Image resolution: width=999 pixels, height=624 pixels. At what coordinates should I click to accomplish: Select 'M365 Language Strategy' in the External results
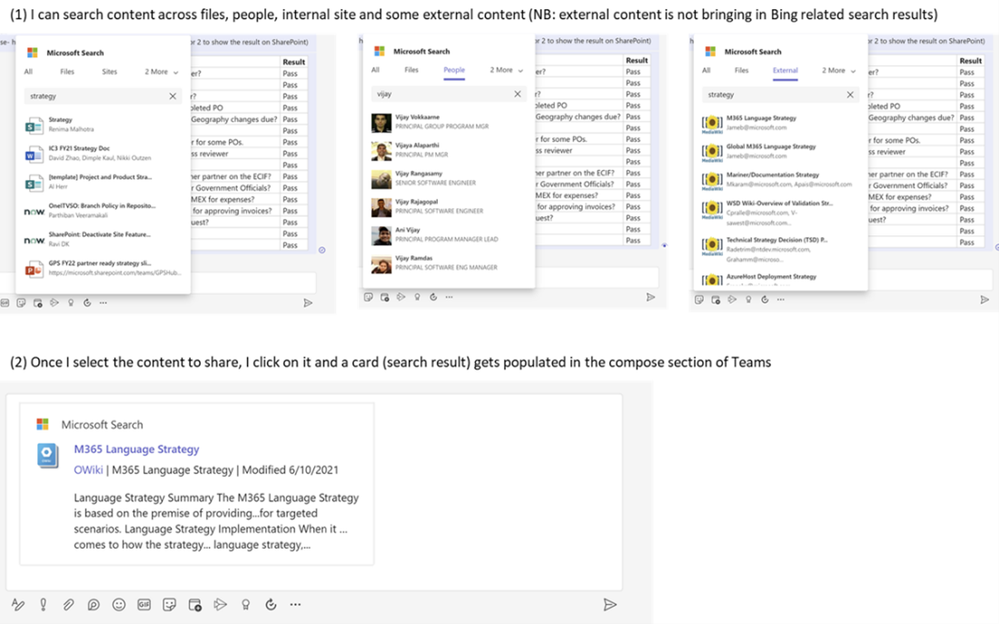click(x=781, y=122)
